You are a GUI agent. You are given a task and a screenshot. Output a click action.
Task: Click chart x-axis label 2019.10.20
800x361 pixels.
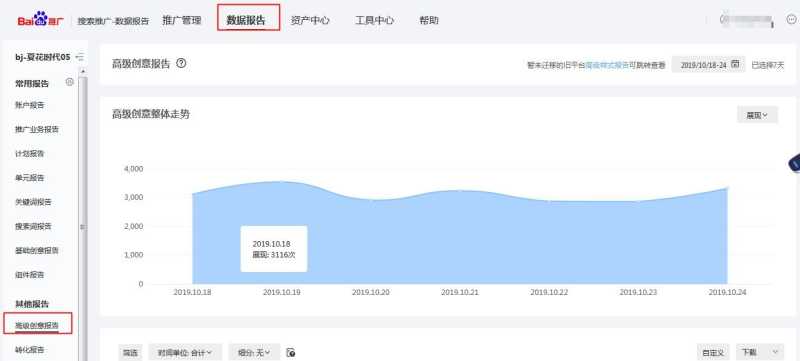(371, 293)
